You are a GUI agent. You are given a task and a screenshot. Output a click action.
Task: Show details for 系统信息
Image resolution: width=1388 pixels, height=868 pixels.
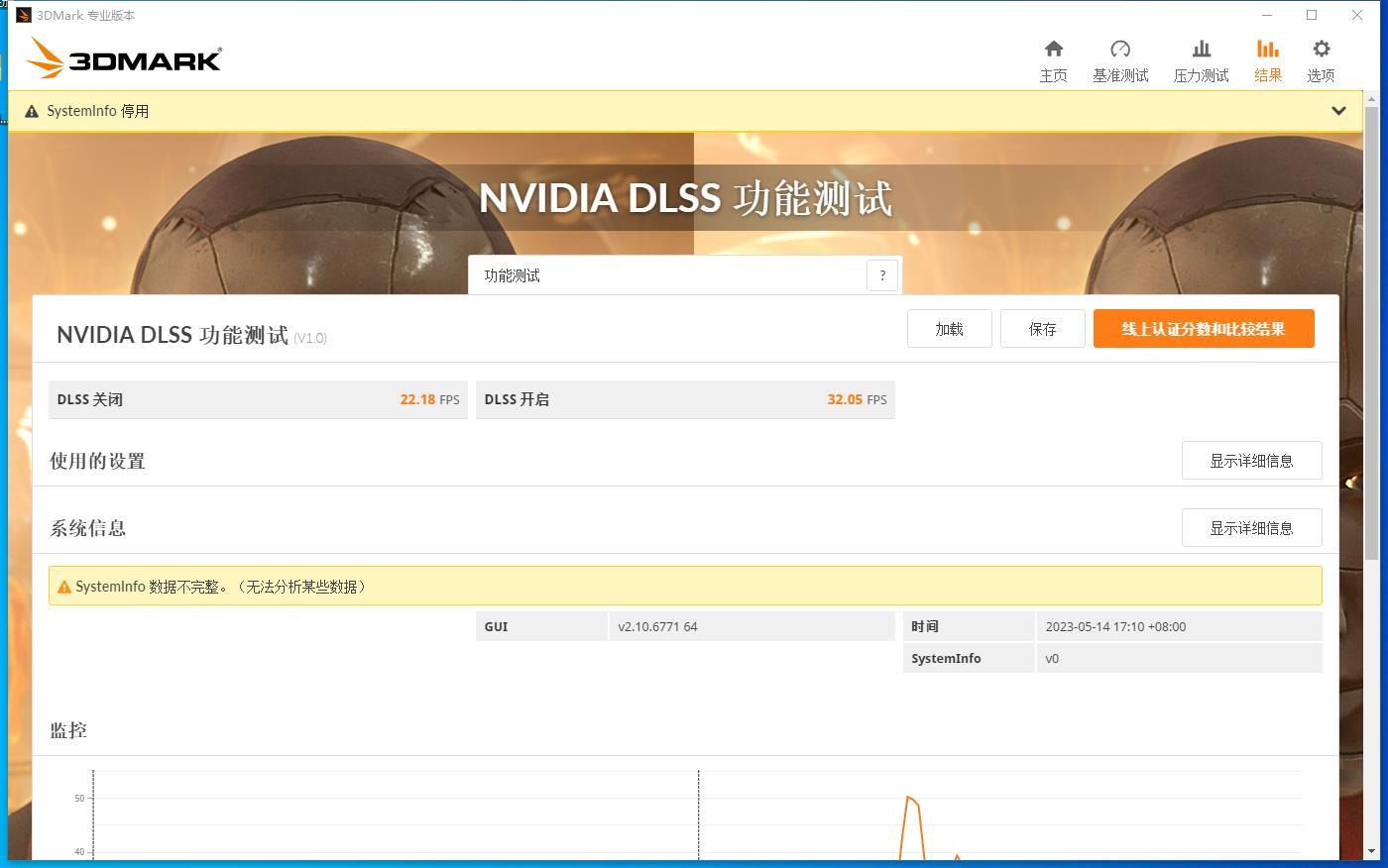pyautogui.click(x=1251, y=528)
